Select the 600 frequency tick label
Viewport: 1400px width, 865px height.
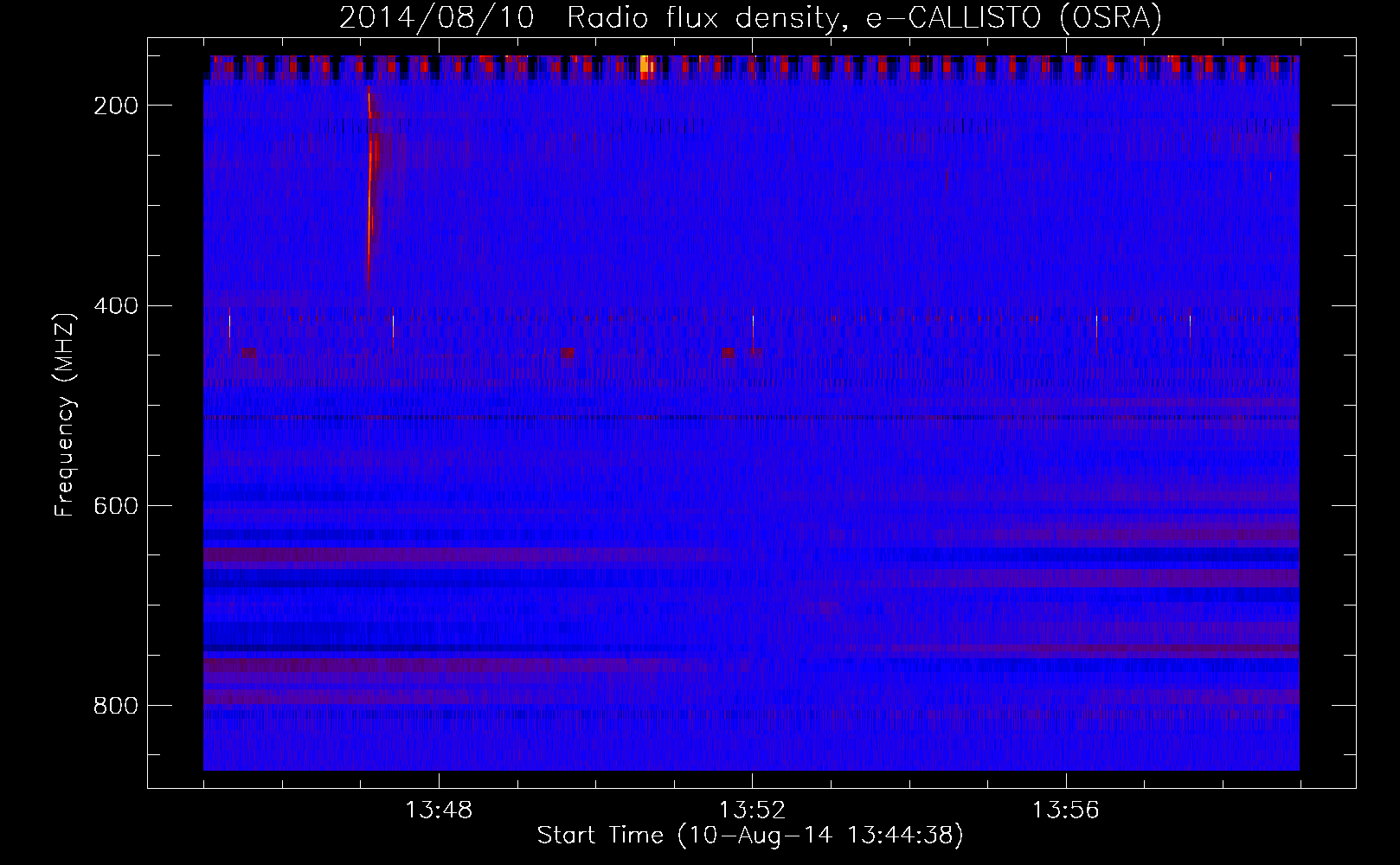(114, 505)
